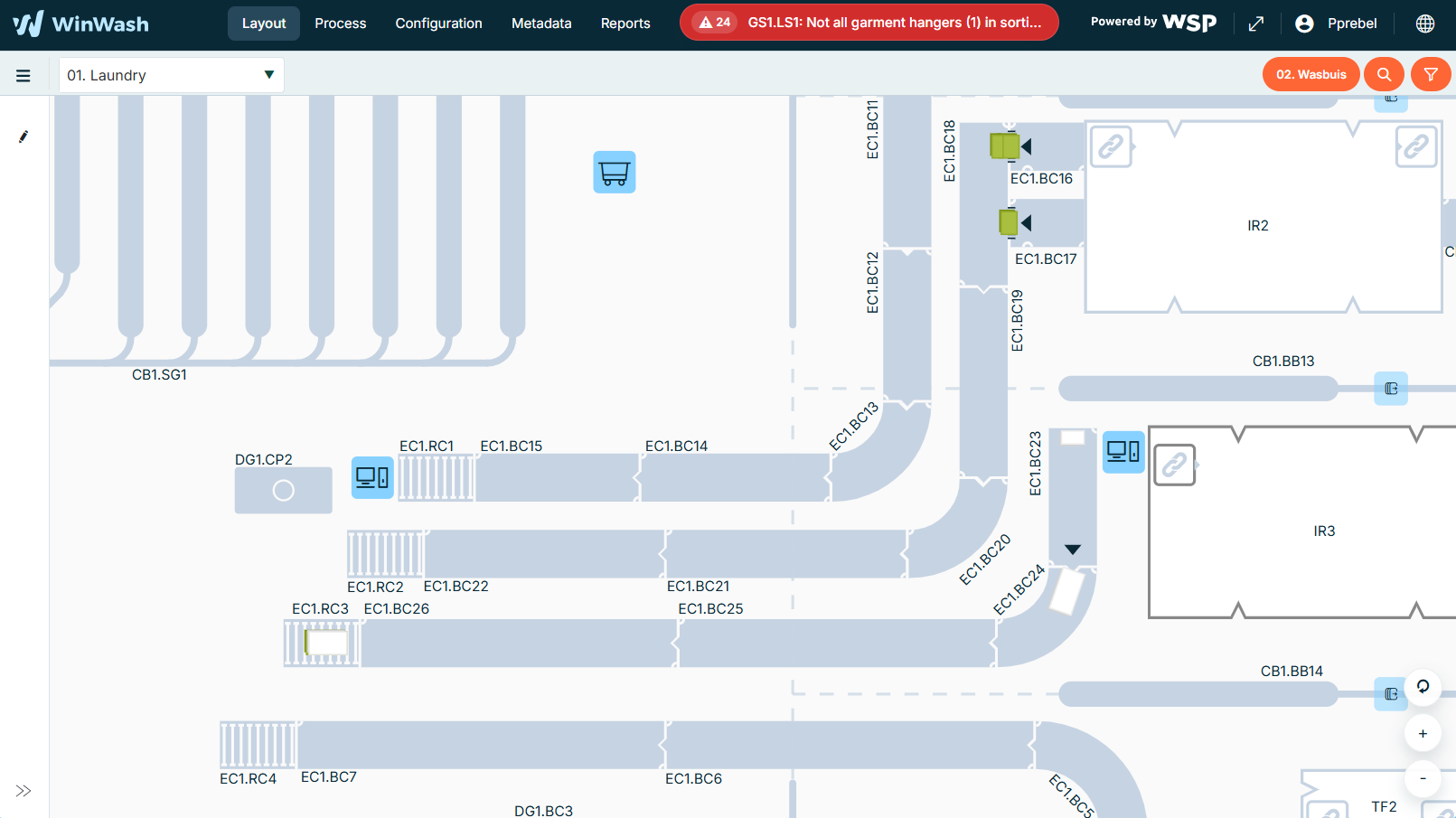
Task: Click the orange search button
Action: [1385, 75]
